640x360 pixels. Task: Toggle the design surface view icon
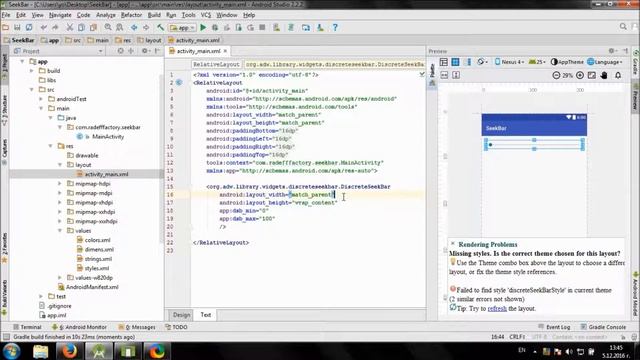(444, 62)
